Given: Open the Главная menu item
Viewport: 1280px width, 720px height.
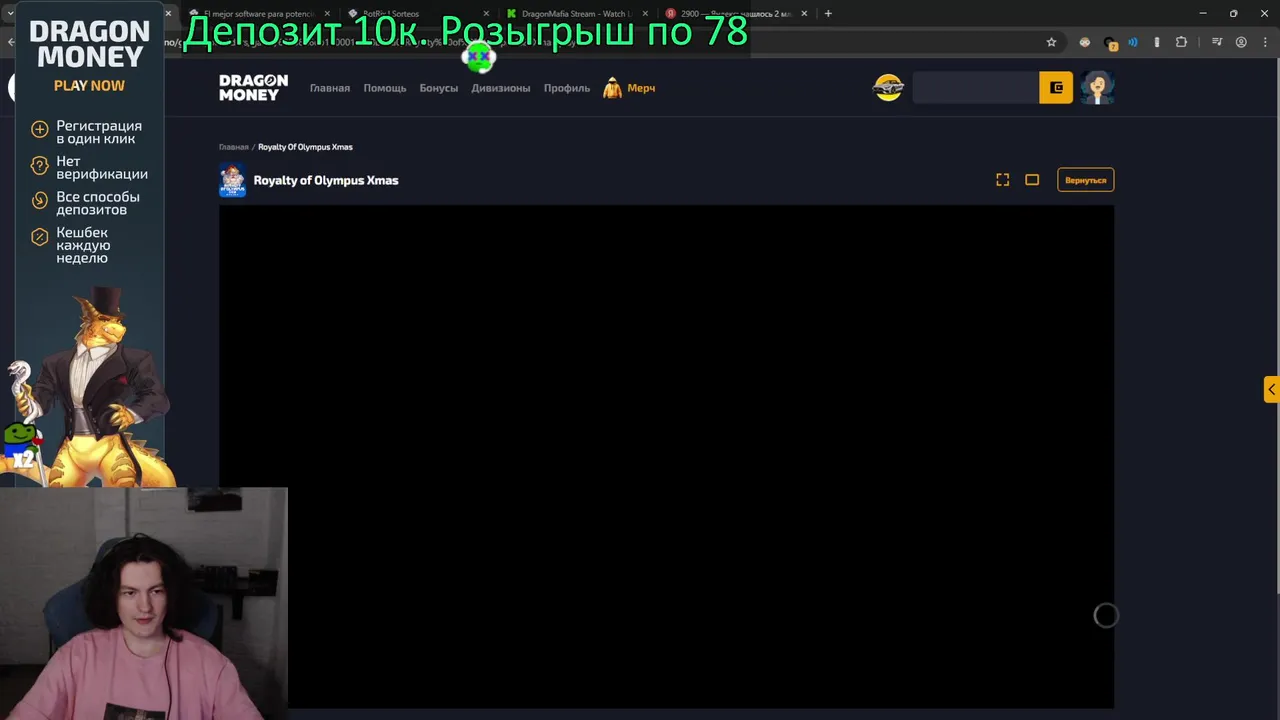Looking at the screenshot, I should [x=329, y=88].
